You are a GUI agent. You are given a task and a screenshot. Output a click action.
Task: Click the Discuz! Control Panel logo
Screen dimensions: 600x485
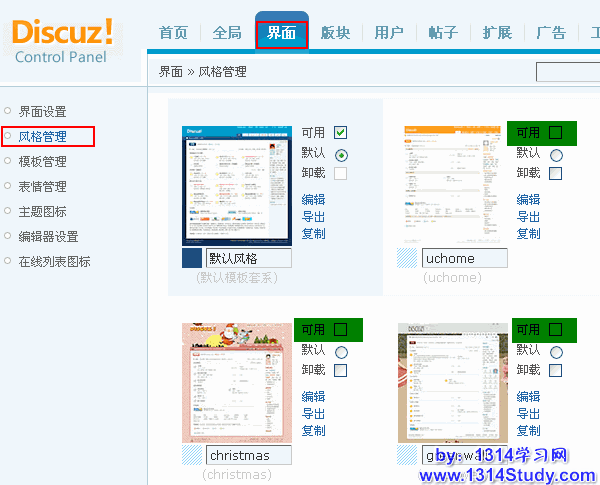pyautogui.click(x=62, y=40)
